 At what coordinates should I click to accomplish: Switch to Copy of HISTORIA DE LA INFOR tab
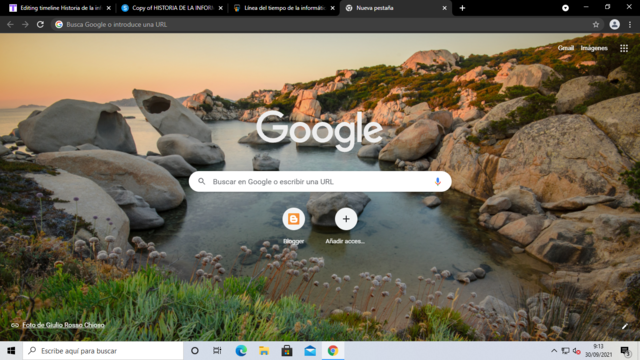click(171, 8)
